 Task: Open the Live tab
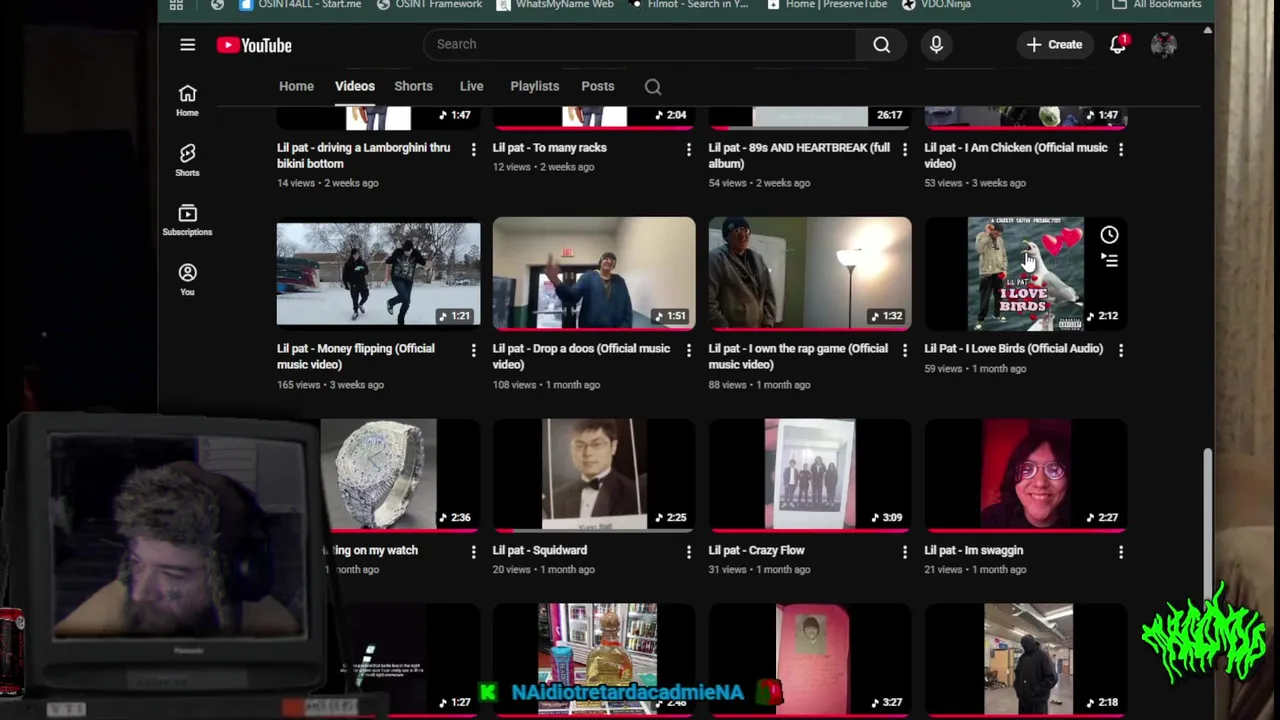pyautogui.click(x=471, y=86)
